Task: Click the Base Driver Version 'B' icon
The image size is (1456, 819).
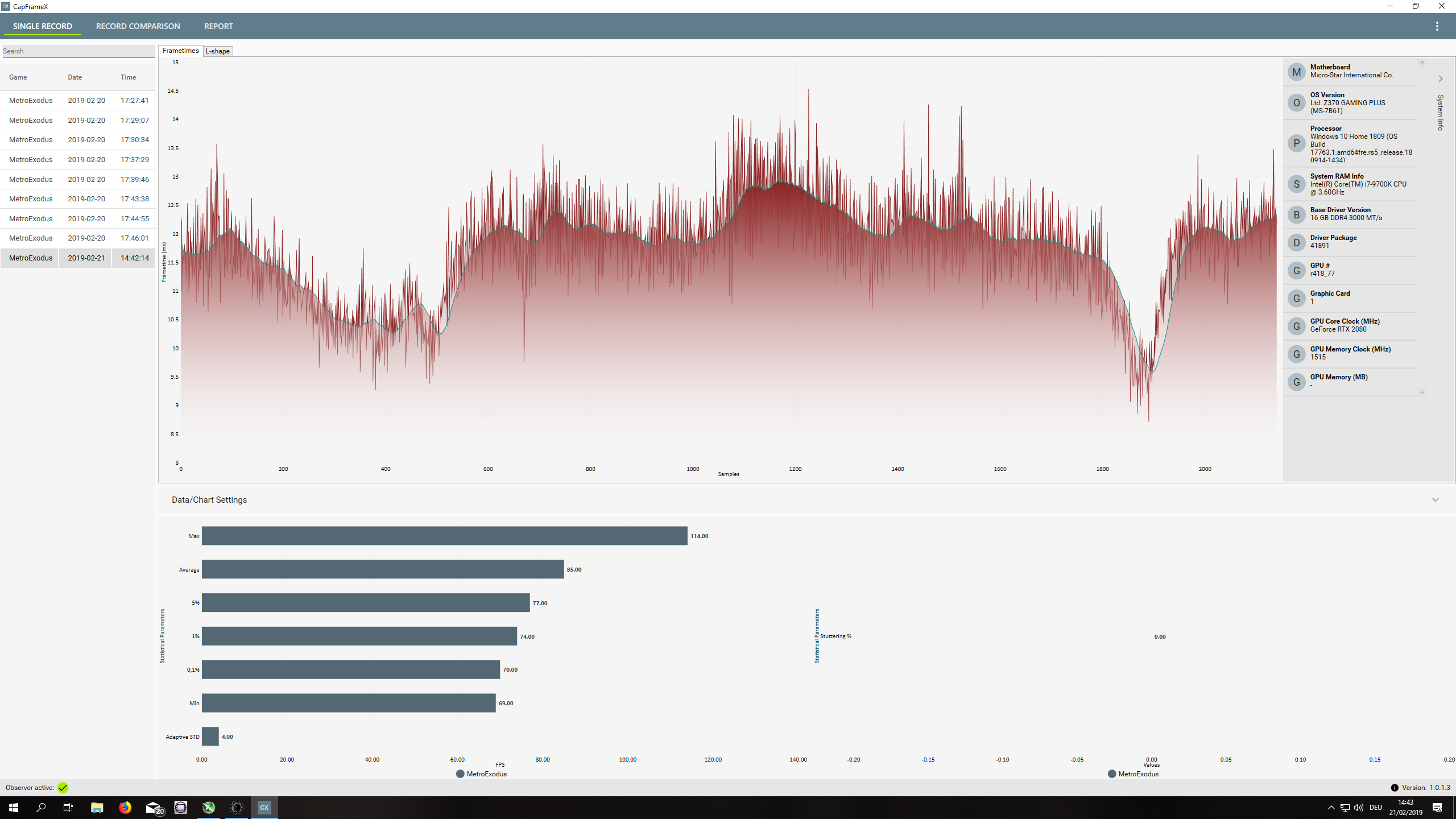Action: (x=1296, y=215)
